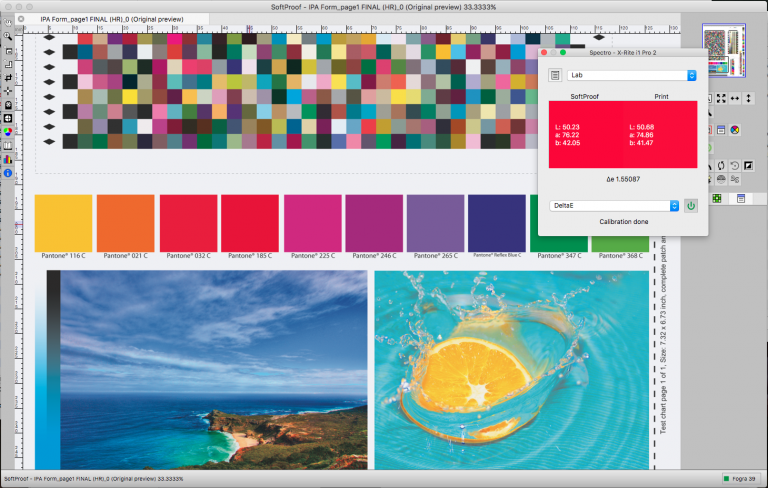The height and width of the screenshot is (488, 768).
Task: Click the Pantone 347 C label
Action: 559,256
